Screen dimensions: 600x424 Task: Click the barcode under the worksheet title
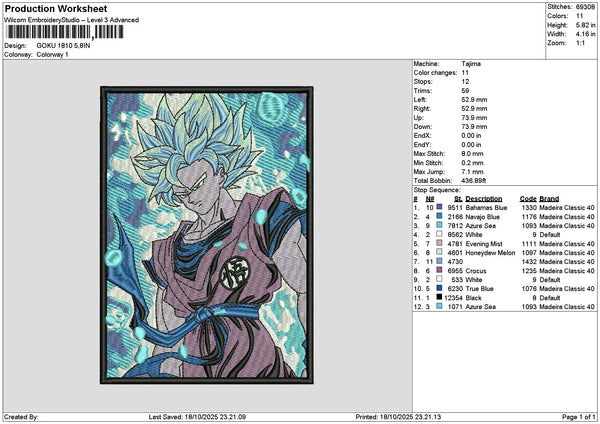pyautogui.click(x=65, y=32)
